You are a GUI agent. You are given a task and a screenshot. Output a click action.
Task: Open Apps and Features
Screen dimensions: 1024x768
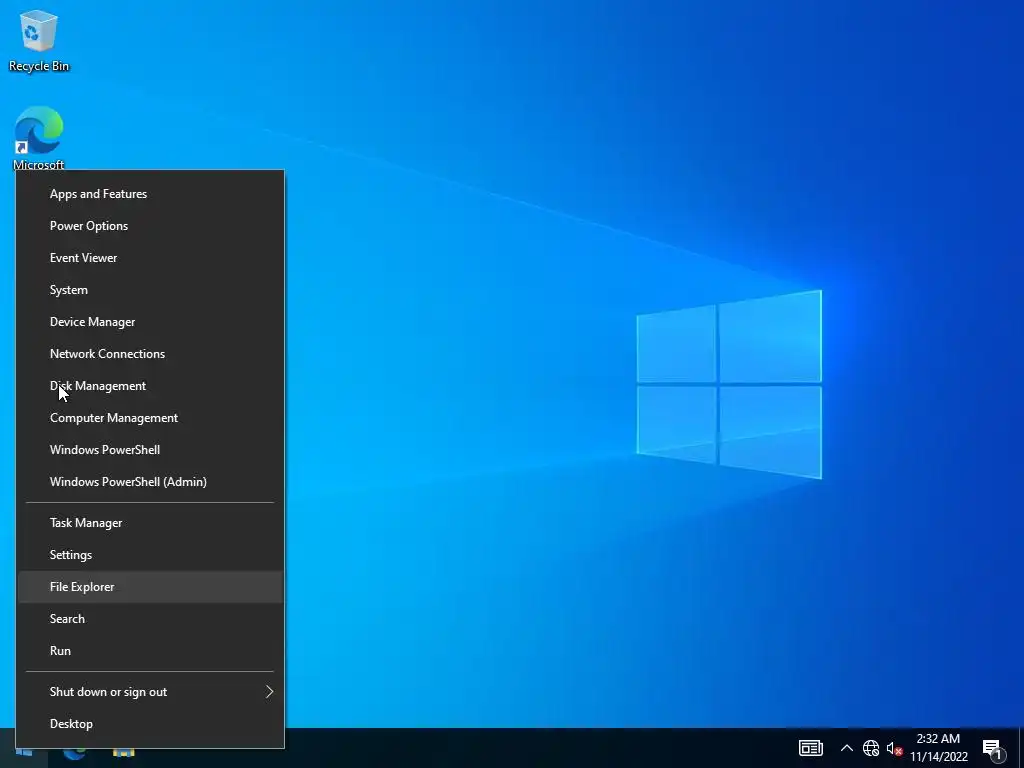[150, 194]
